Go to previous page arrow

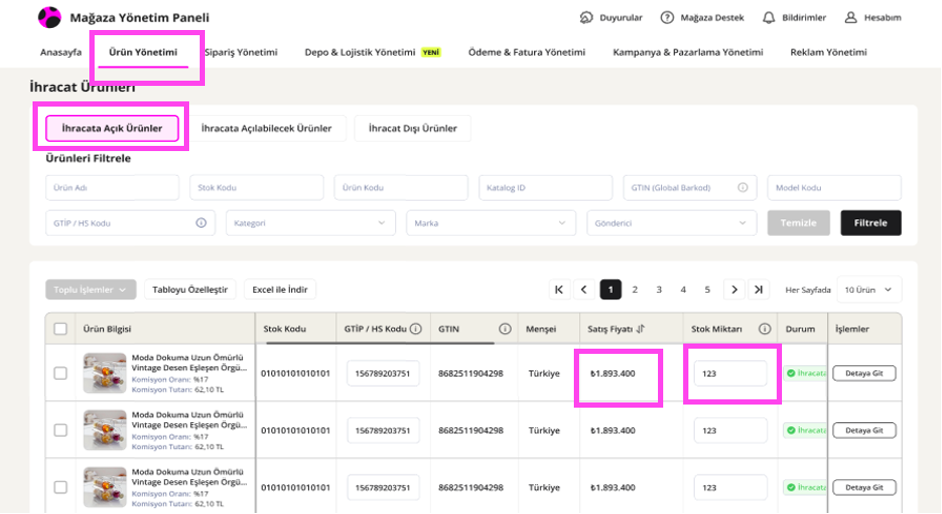point(584,289)
